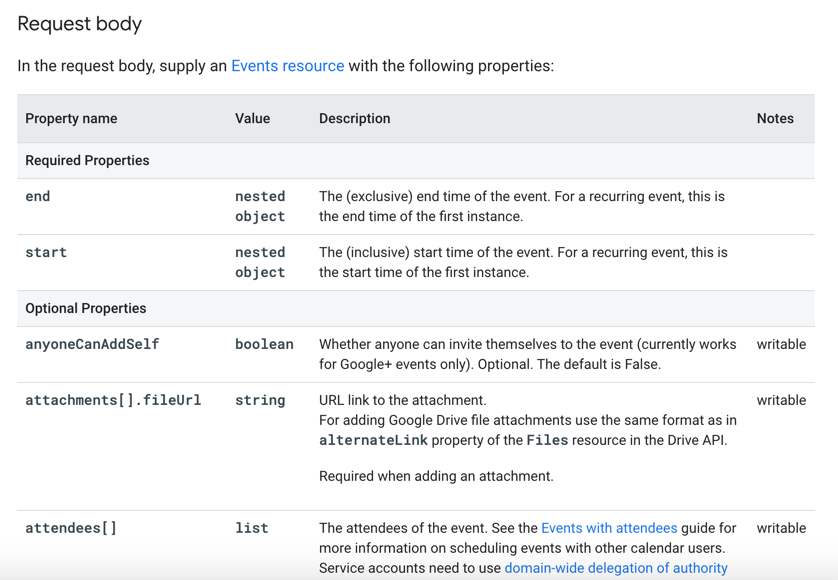
Task: Click the Property name column header
Action: tap(71, 118)
